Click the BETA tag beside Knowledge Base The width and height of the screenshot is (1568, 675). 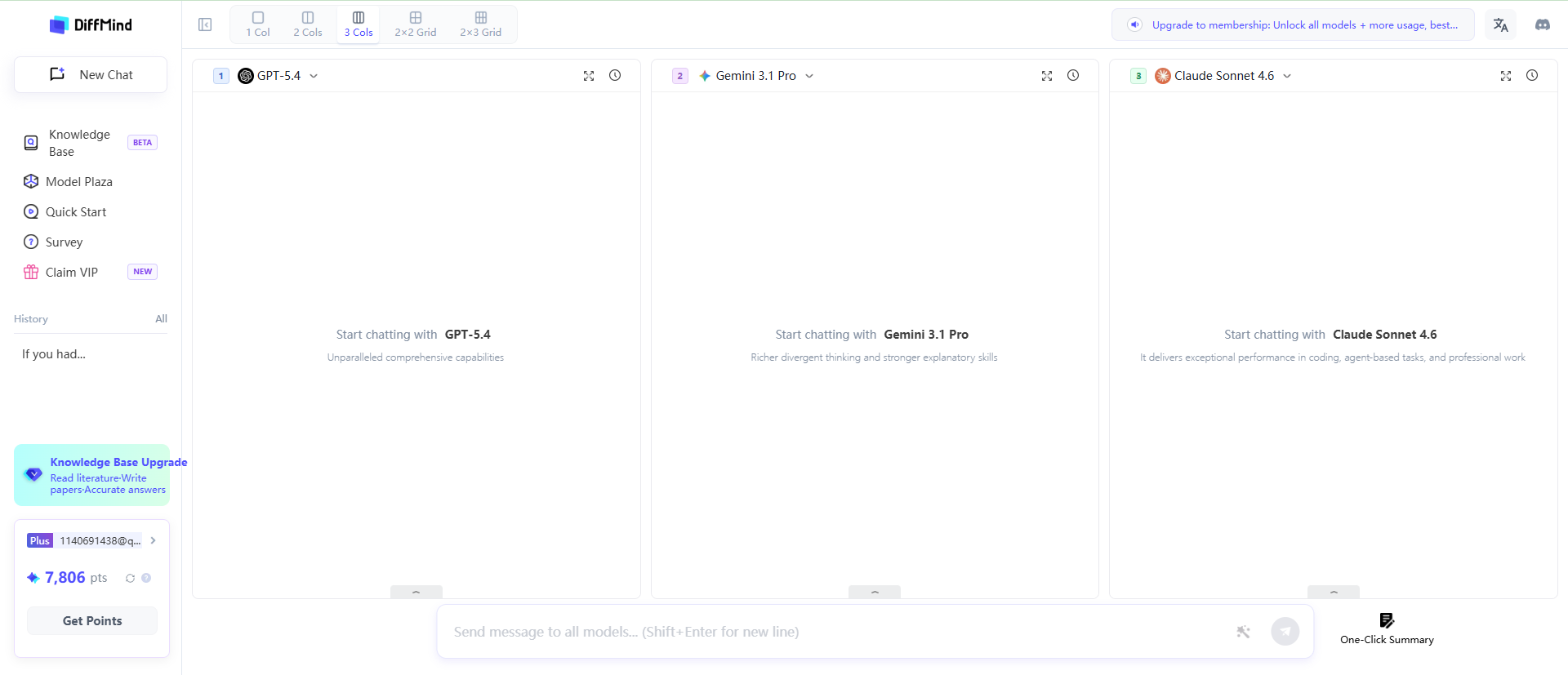pos(142,142)
